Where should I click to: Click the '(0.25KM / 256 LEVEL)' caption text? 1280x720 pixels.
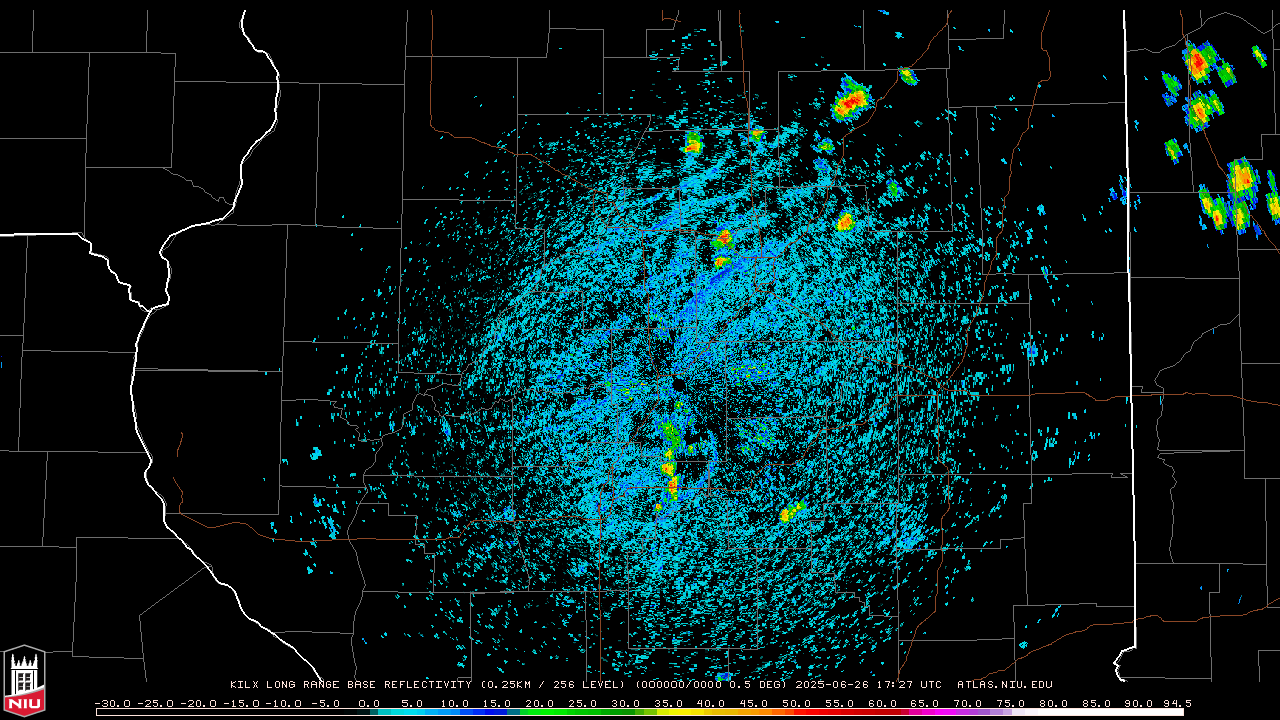[x=553, y=685]
